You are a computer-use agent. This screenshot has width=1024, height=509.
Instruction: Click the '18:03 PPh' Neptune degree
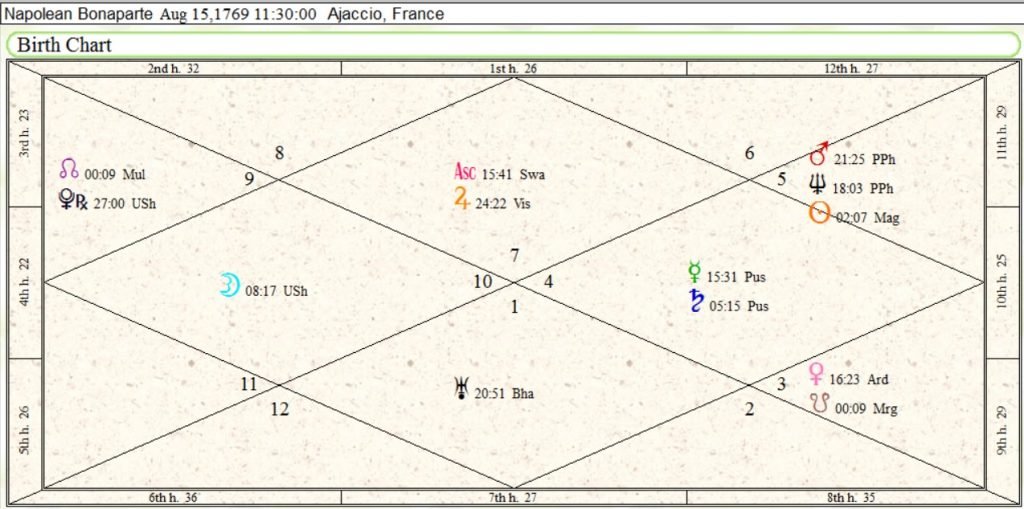click(x=863, y=189)
